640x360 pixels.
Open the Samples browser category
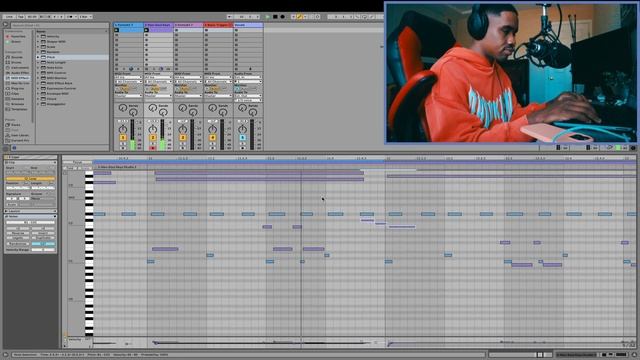click(x=17, y=99)
